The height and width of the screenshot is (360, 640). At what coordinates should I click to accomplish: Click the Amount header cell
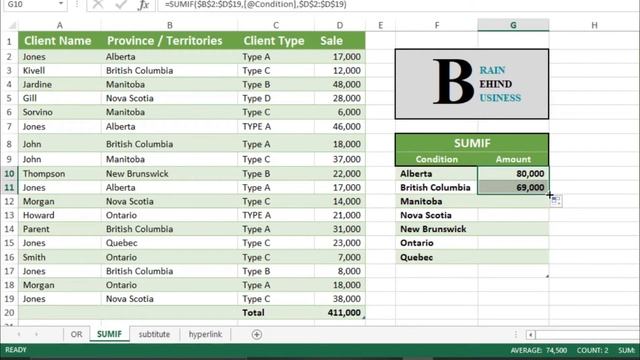[513, 159]
